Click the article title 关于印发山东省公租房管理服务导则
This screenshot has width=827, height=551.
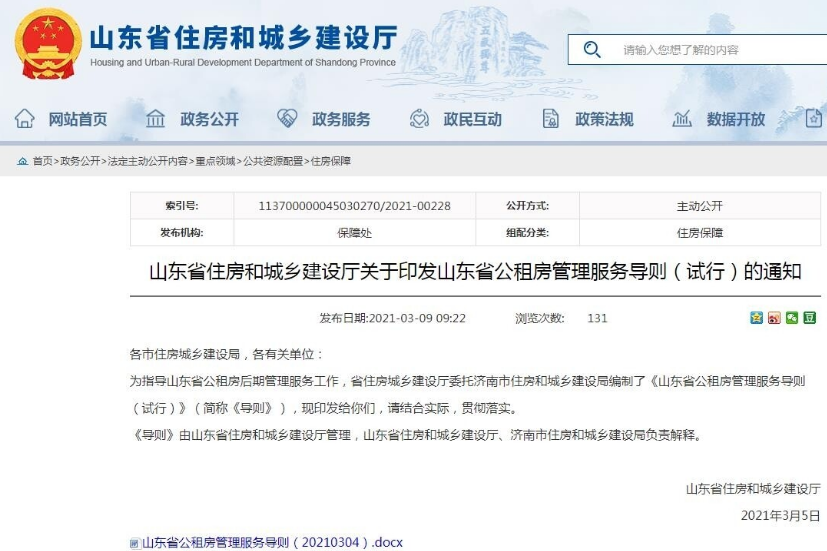click(475, 272)
